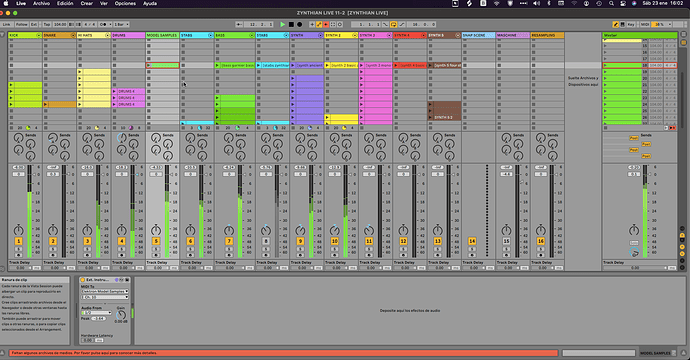Image resolution: width=690 pixels, height=360 pixels.
Task: Toggle the computer MIDI keyboard icon
Action: [x=622, y=25]
